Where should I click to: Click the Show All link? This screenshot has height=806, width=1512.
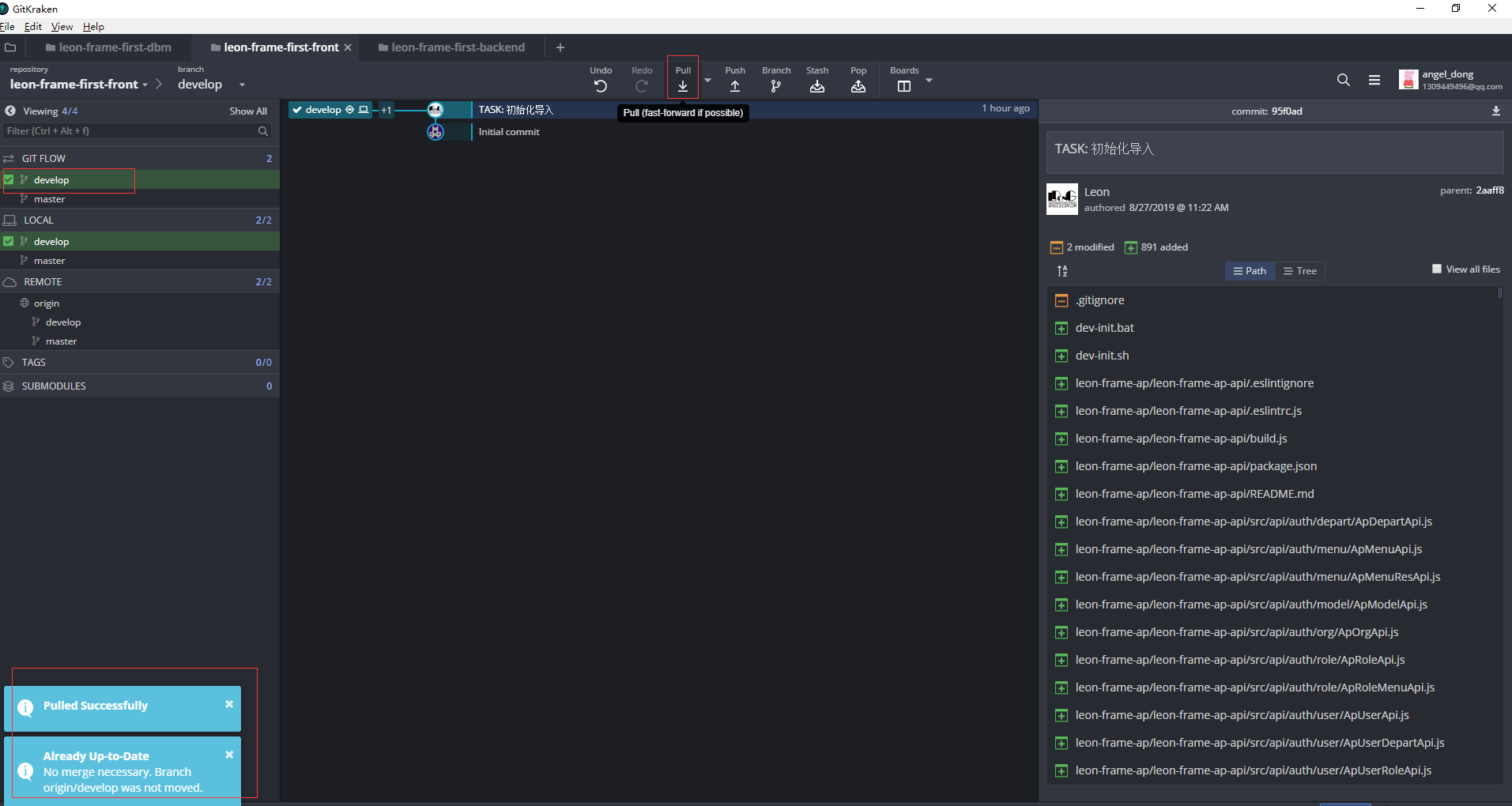[248, 111]
